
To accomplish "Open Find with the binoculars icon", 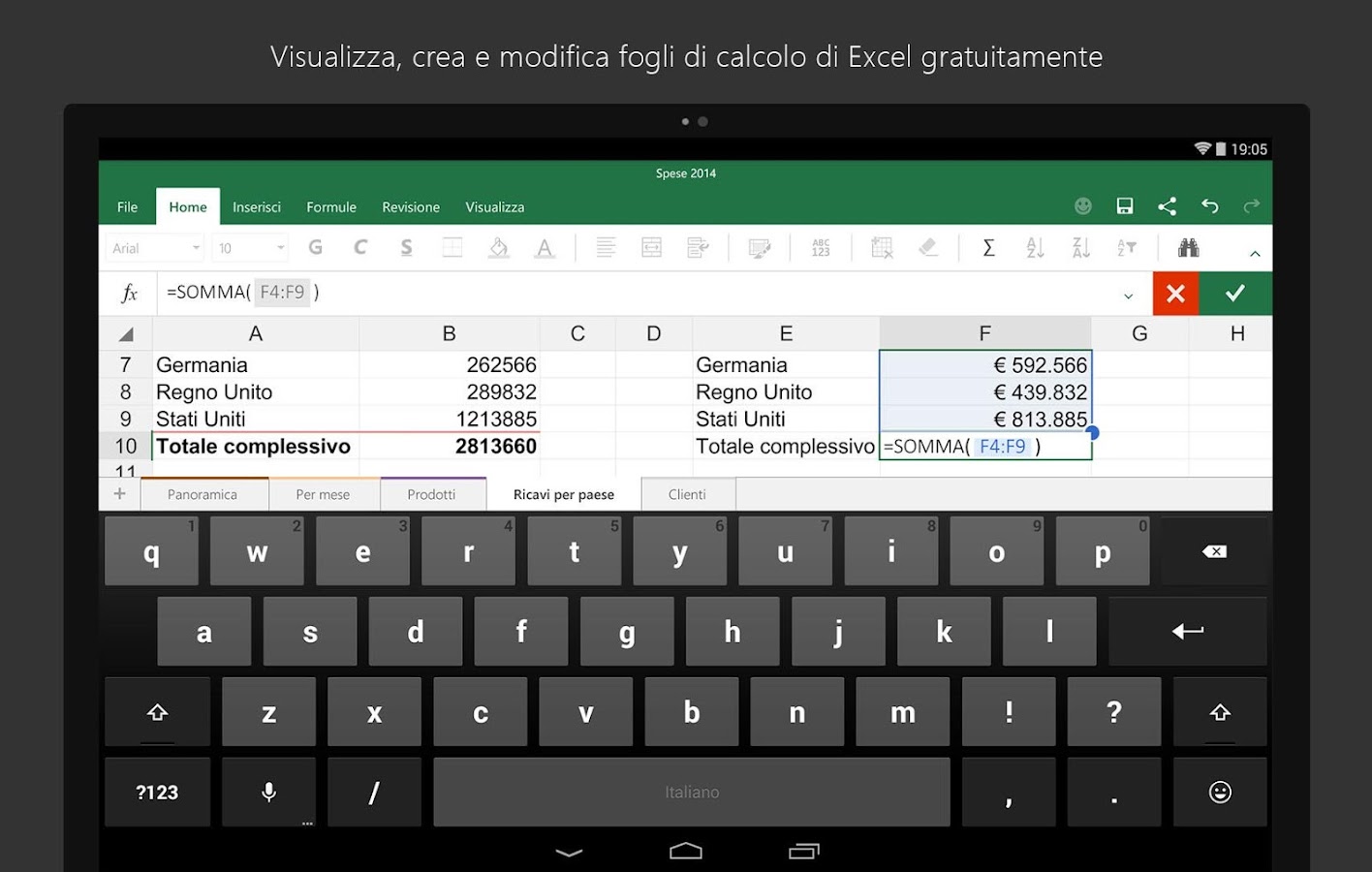I will point(1189,248).
